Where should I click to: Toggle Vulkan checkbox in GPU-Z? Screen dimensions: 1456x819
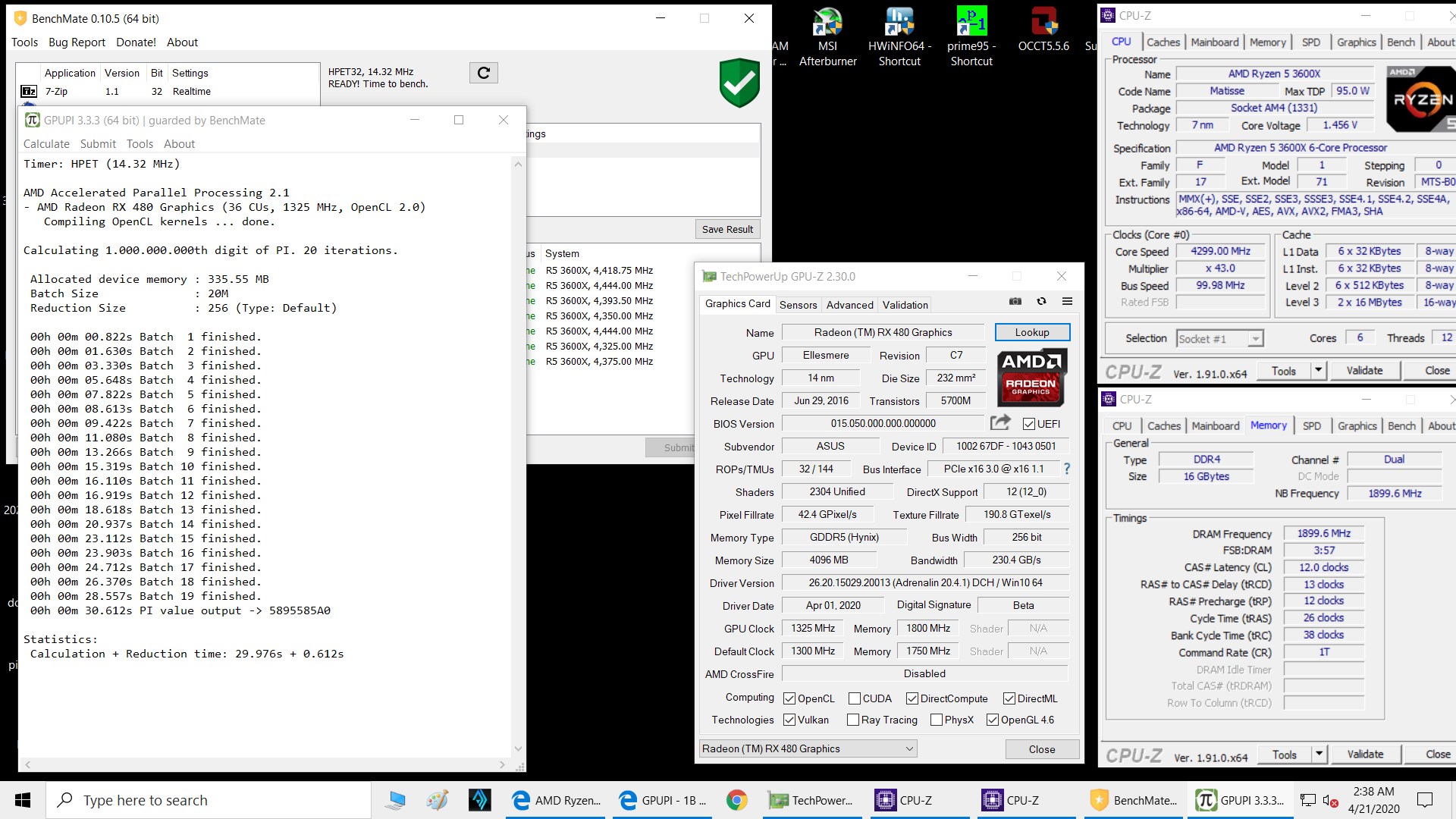(789, 720)
